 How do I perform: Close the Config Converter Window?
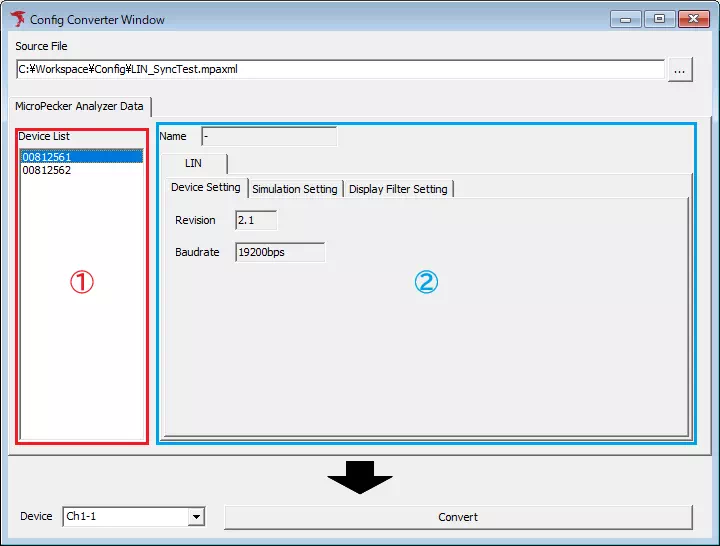(694, 19)
